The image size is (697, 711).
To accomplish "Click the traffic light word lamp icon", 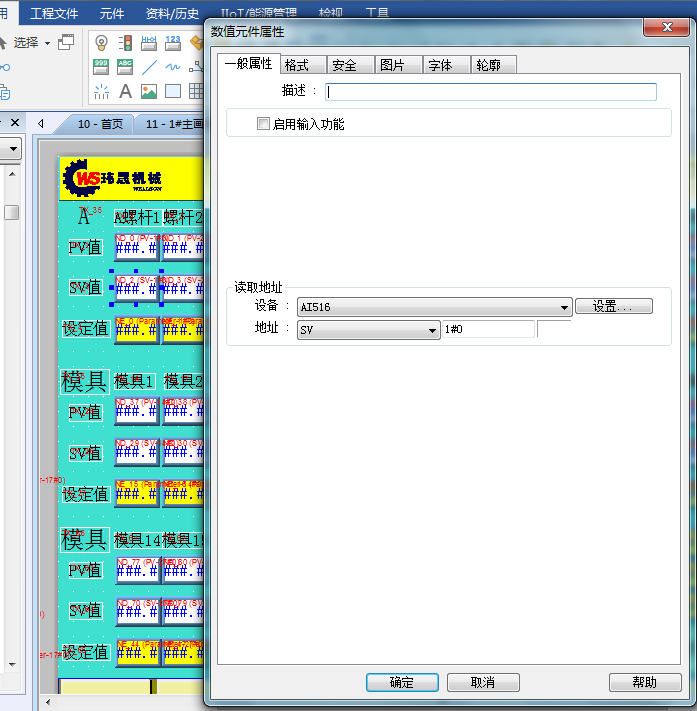I will tap(125, 43).
